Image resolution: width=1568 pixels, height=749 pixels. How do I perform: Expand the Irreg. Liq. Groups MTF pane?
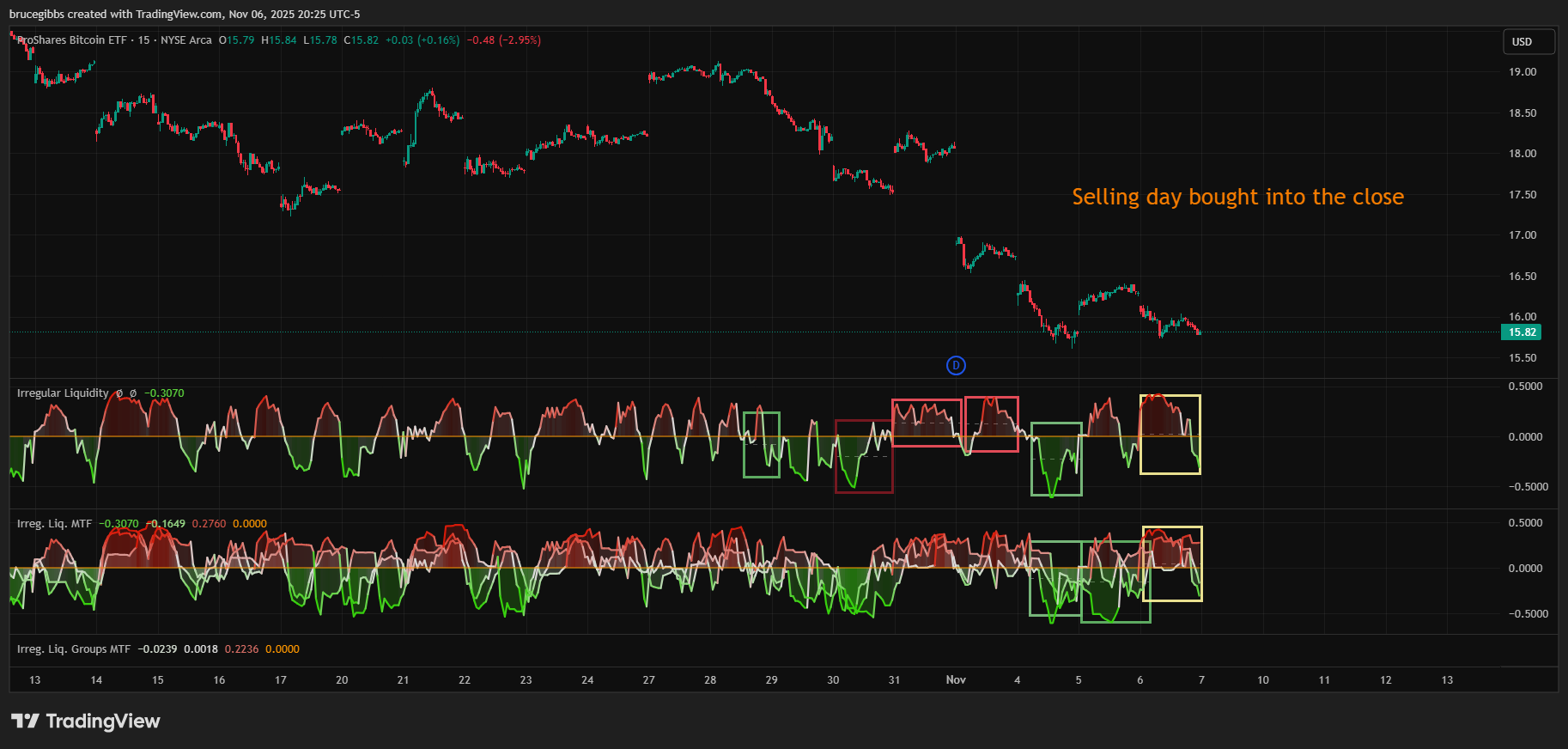(74, 649)
